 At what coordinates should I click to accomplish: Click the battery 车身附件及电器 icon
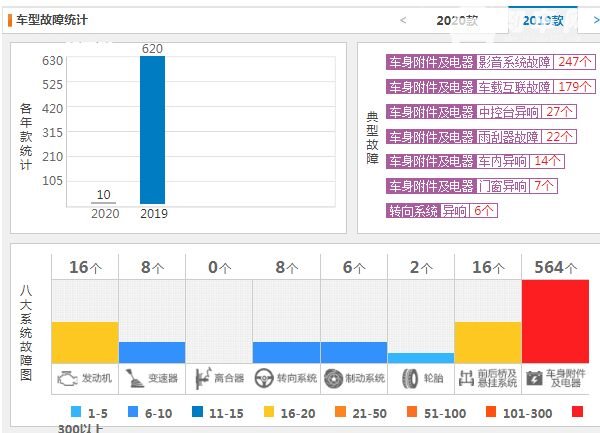pos(534,378)
